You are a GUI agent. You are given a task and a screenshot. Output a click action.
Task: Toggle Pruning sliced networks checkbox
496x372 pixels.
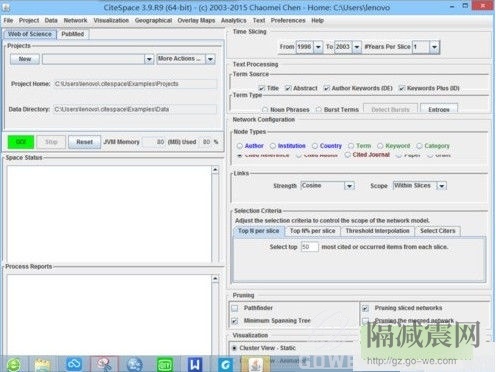366,308
